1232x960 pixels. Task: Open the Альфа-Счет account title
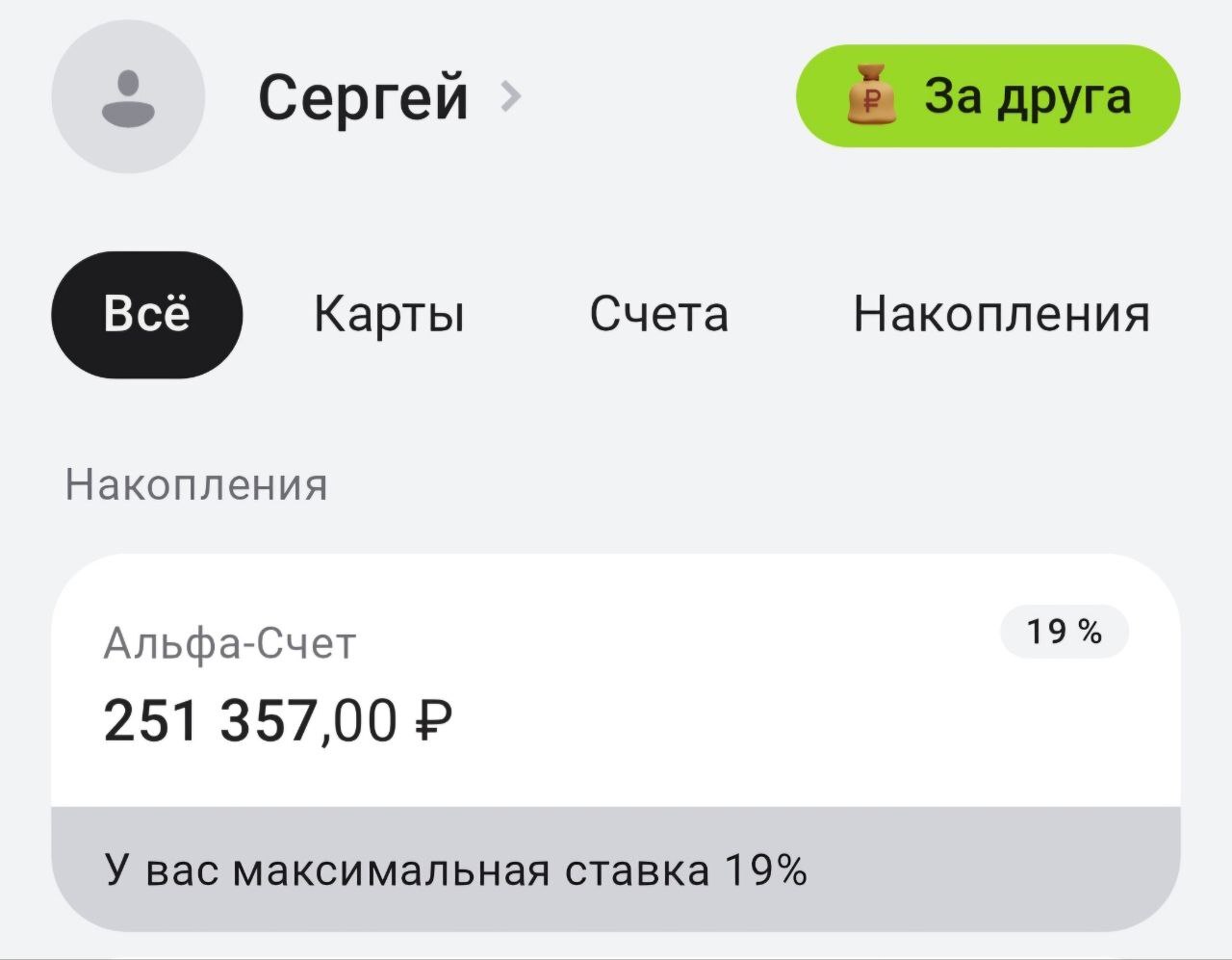point(230,642)
